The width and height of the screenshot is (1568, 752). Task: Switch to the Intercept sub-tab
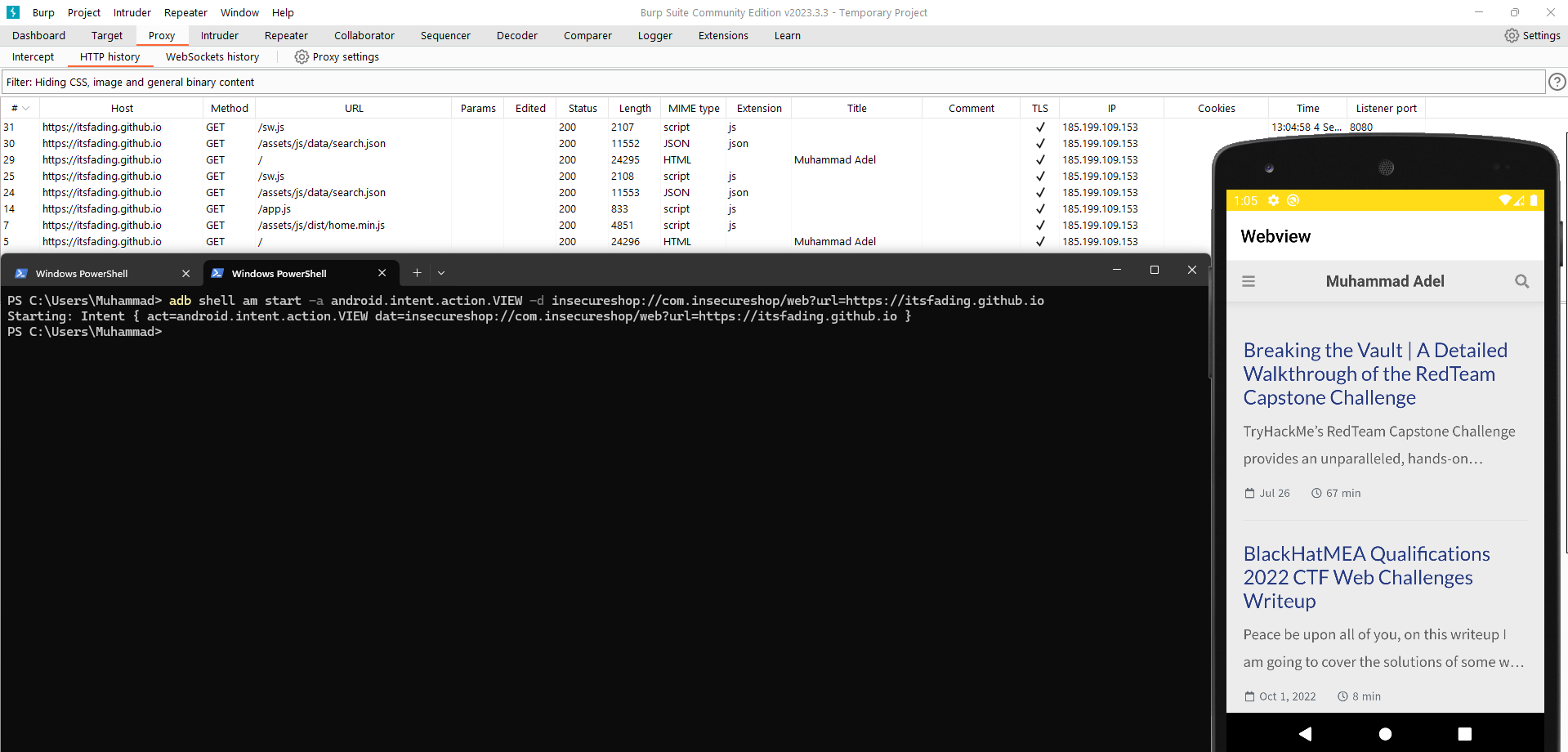pos(33,57)
